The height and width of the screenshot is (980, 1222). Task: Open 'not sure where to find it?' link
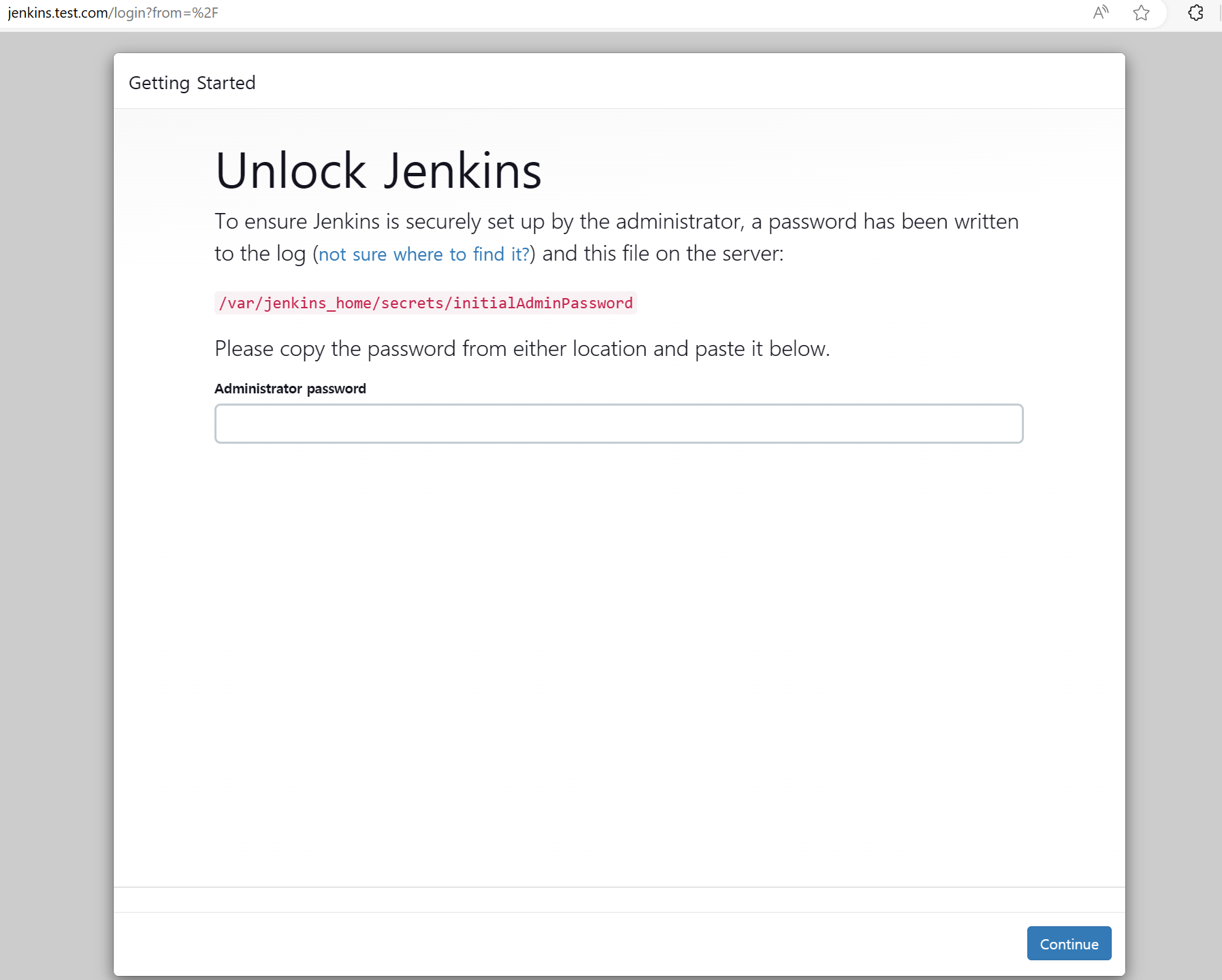424,254
